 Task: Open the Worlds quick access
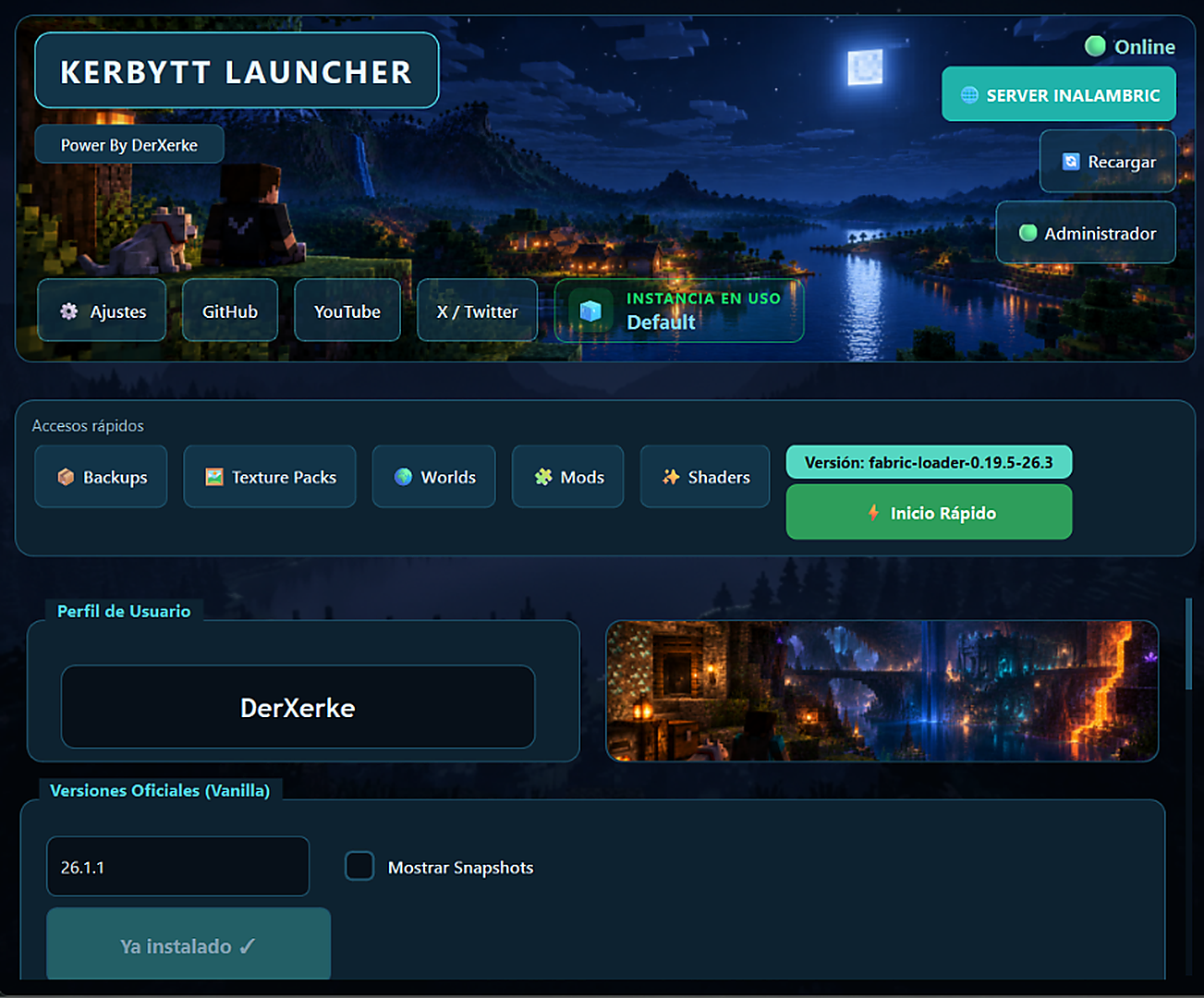[434, 477]
